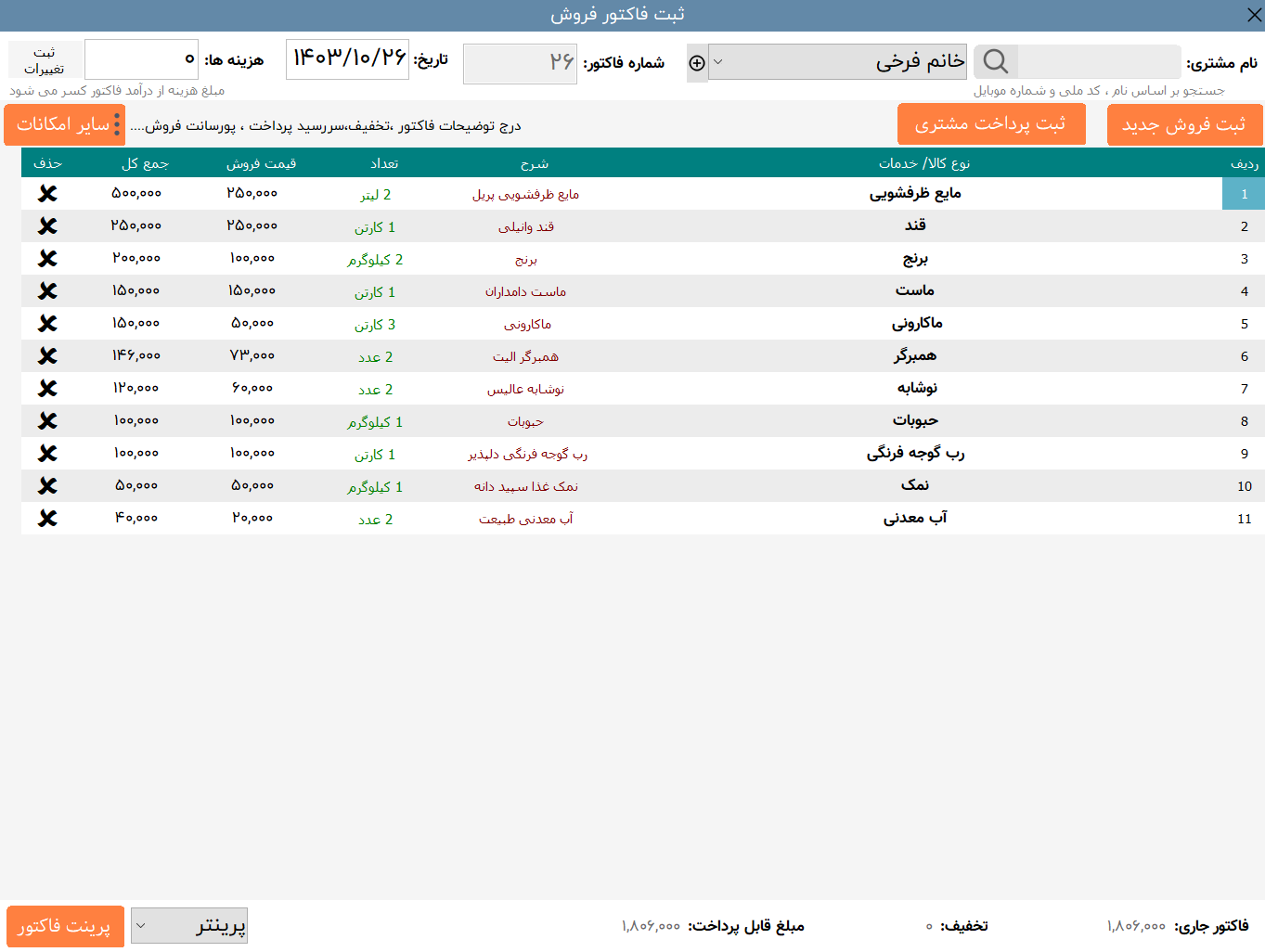Click the قیمت فروش column header
The width and height of the screenshot is (1265, 952).
tap(261, 163)
